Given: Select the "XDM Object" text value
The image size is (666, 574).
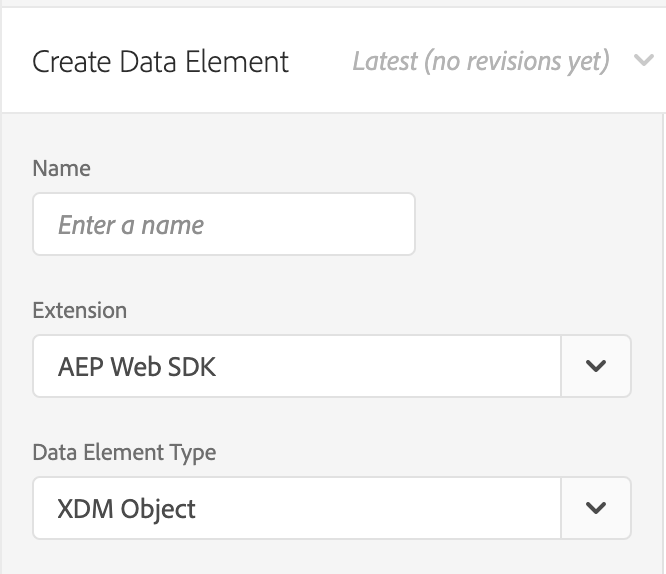Looking at the screenshot, I should (x=127, y=509).
